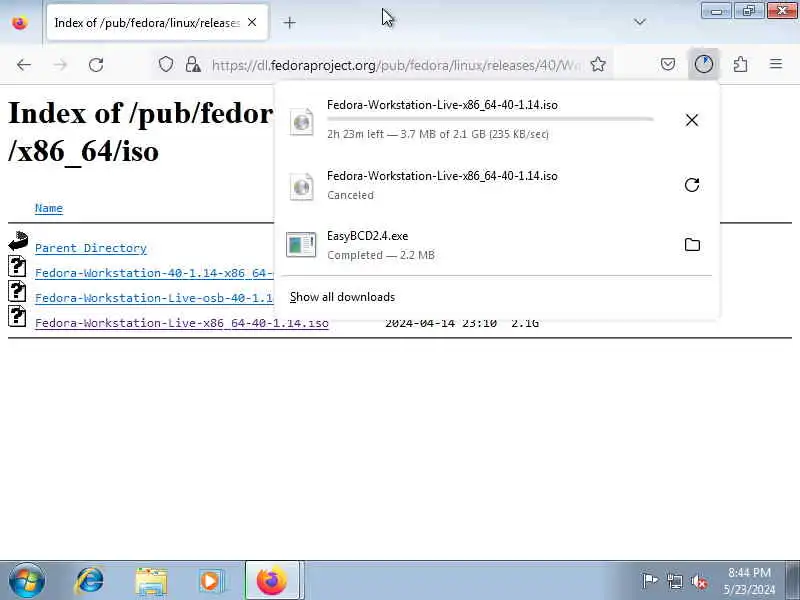Click the forward navigation arrow
The width and height of the screenshot is (800, 600).
click(x=60, y=65)
